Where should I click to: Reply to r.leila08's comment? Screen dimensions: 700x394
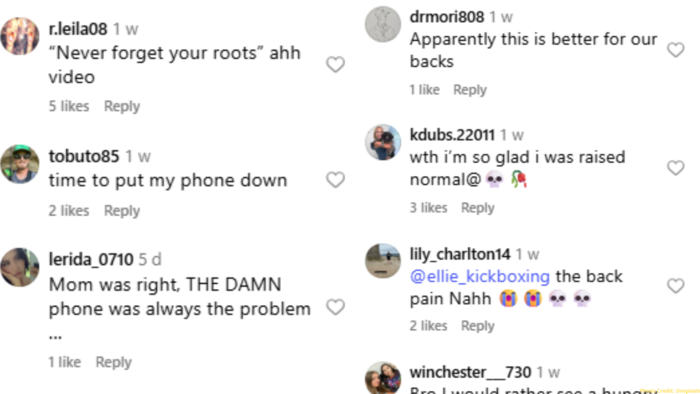(122, 106)
